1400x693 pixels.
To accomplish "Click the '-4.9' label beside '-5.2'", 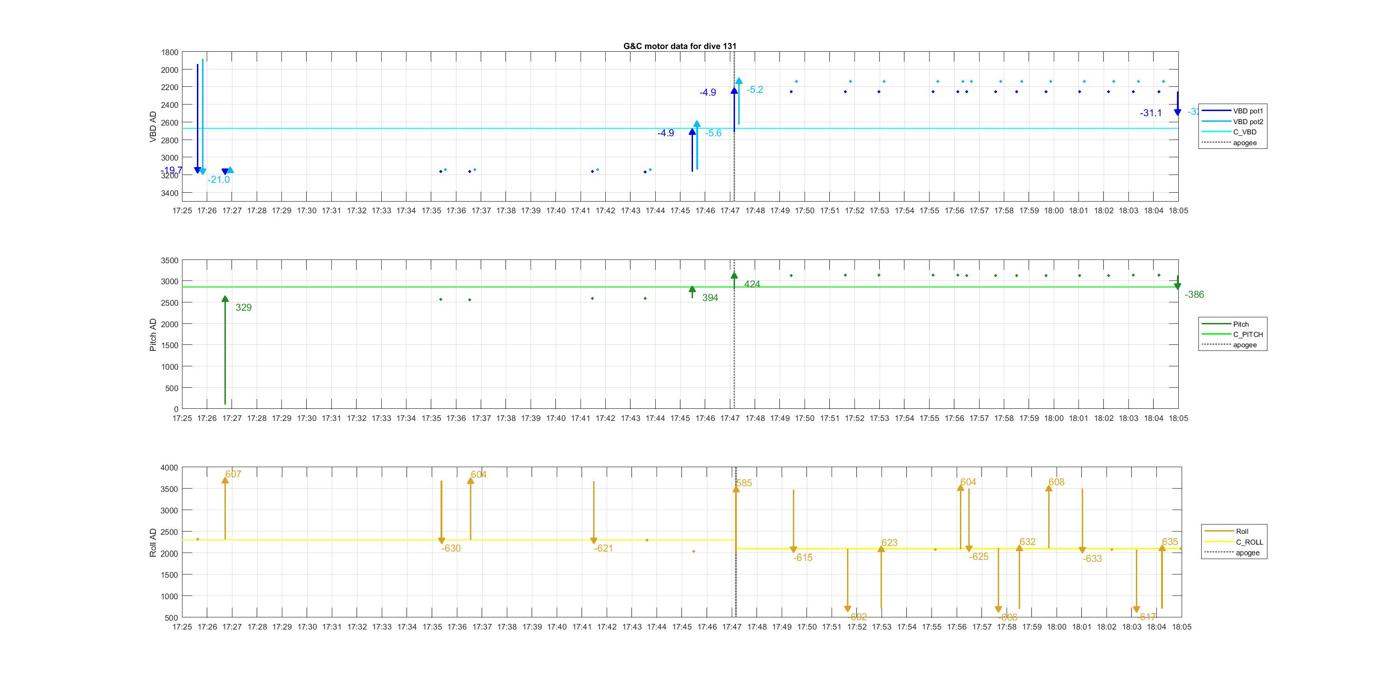I will 708,92.
